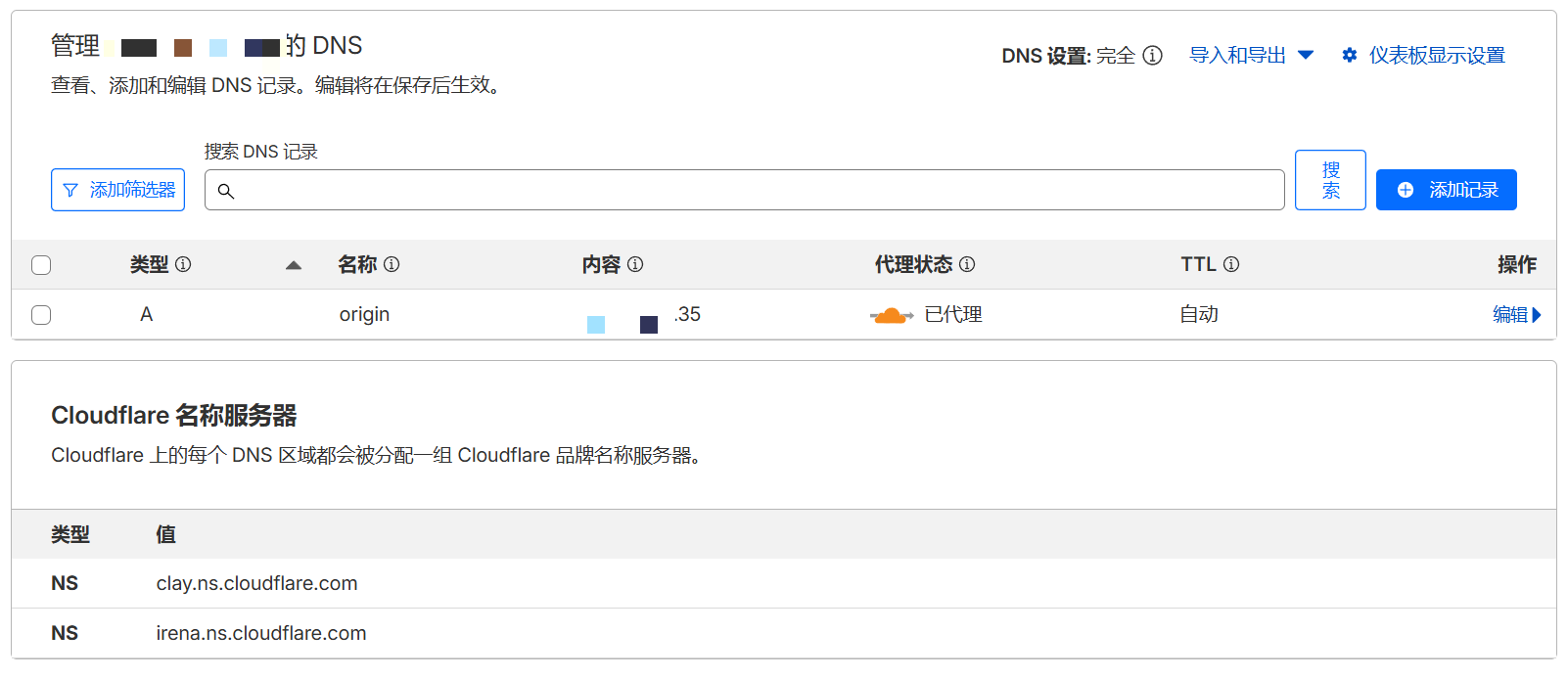Open the 导入和导出 dropdown

click(1250, 56)
